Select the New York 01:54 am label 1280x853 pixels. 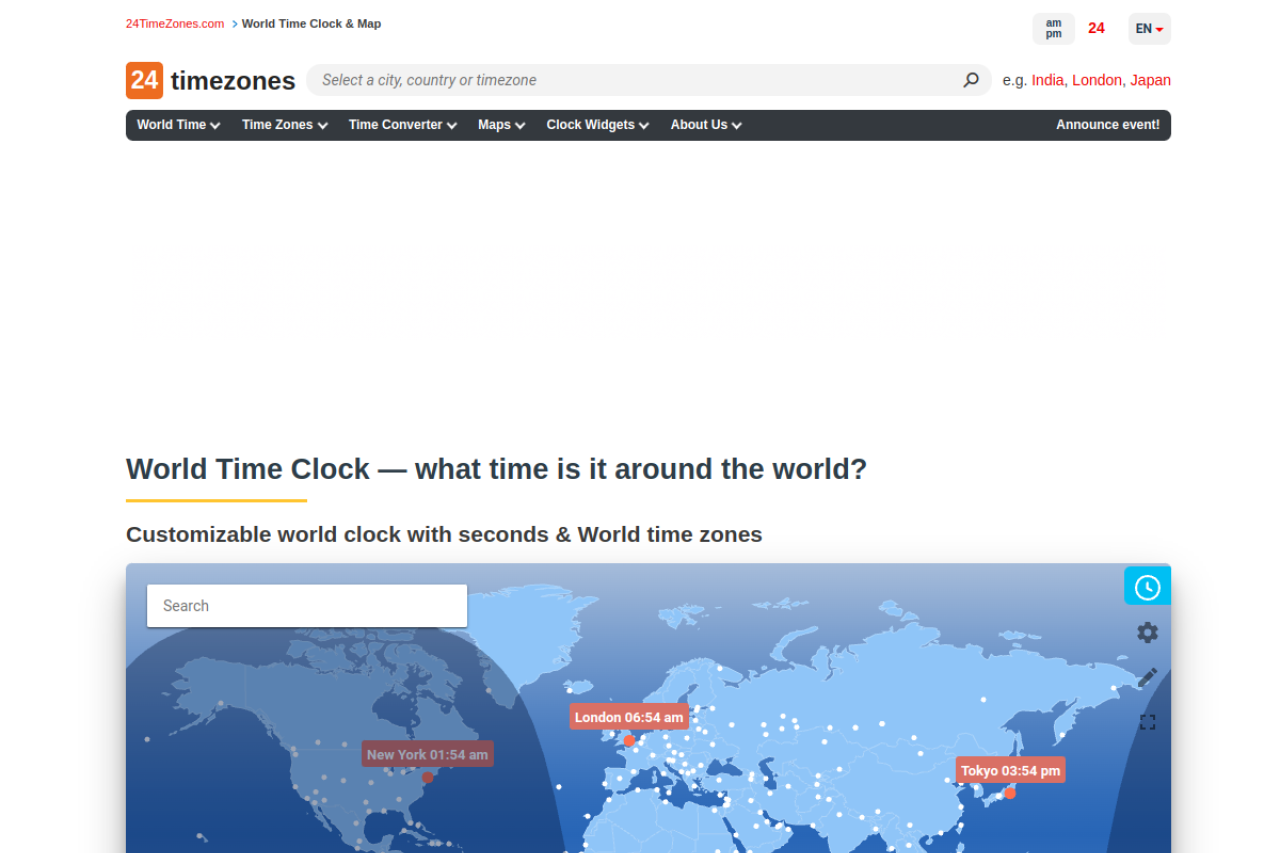[427, 754]
